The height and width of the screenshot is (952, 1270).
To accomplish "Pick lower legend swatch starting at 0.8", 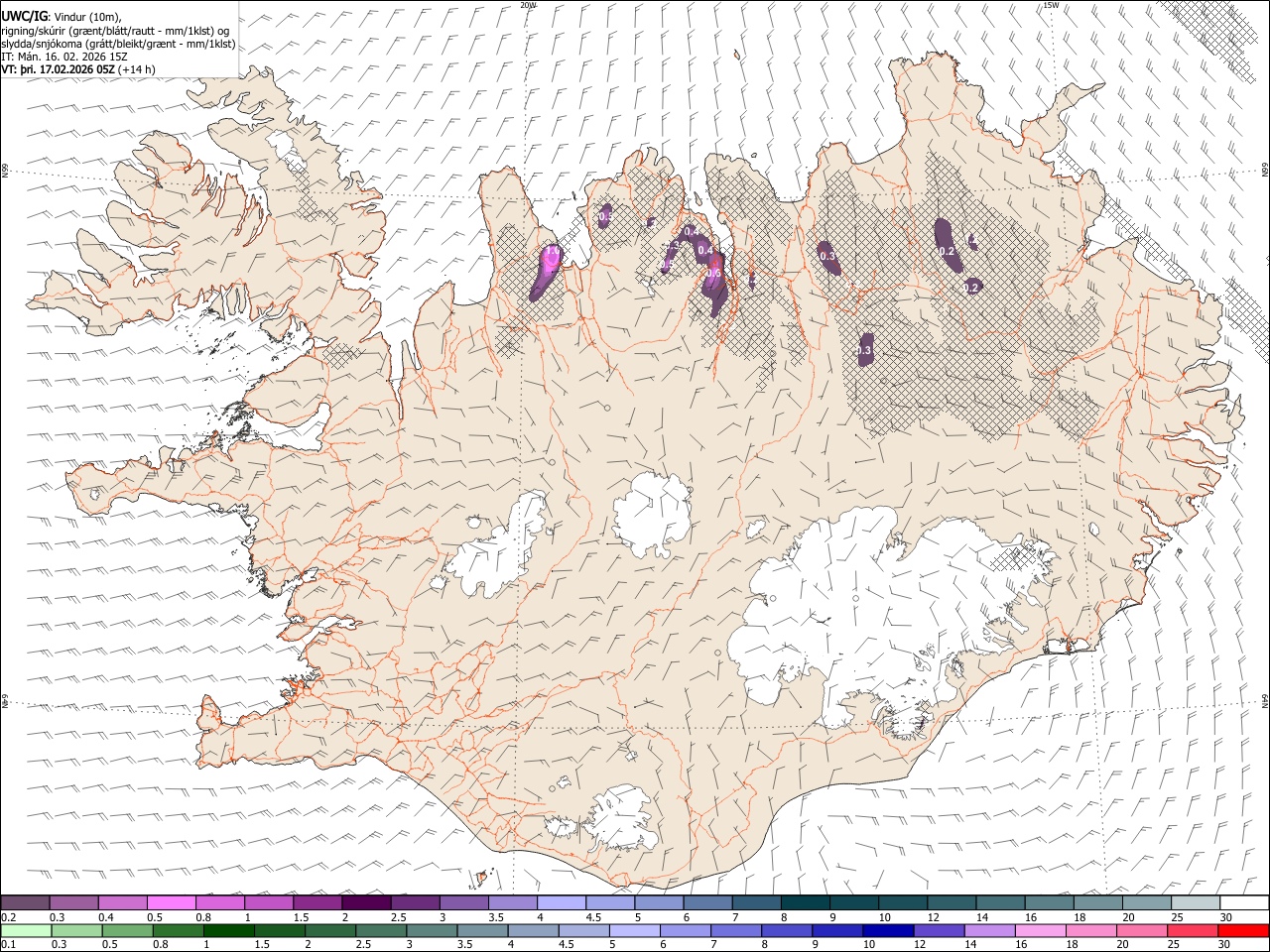I will (178, 930).
